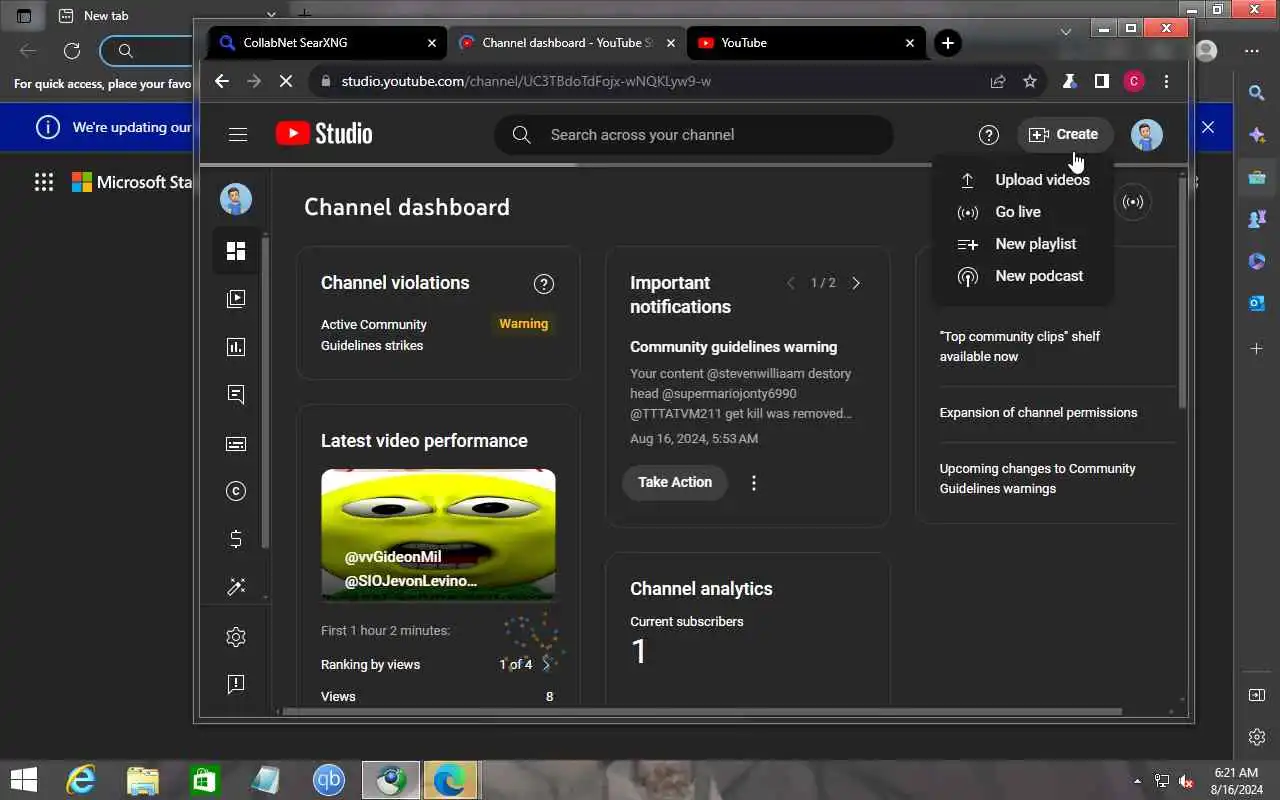This screenshot has width=1280, height=800.
Task: Go to previous important notification
Action: pos(790,283)
